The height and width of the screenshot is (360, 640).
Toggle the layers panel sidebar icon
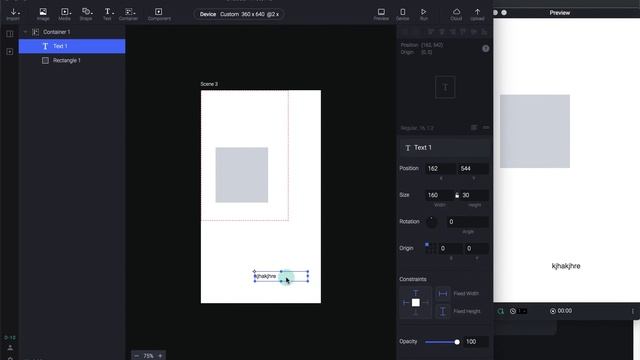pos(10,33)
